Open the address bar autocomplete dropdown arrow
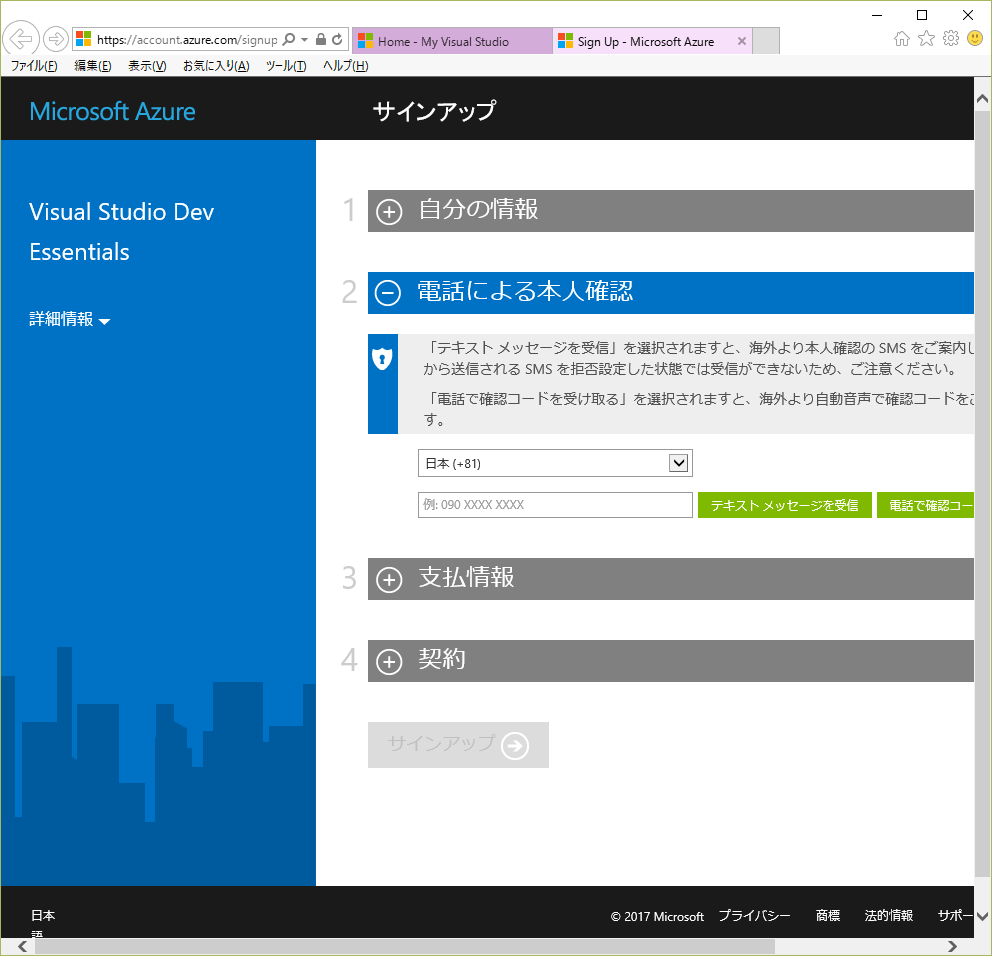Screen dimensions: 992x956 304,40
